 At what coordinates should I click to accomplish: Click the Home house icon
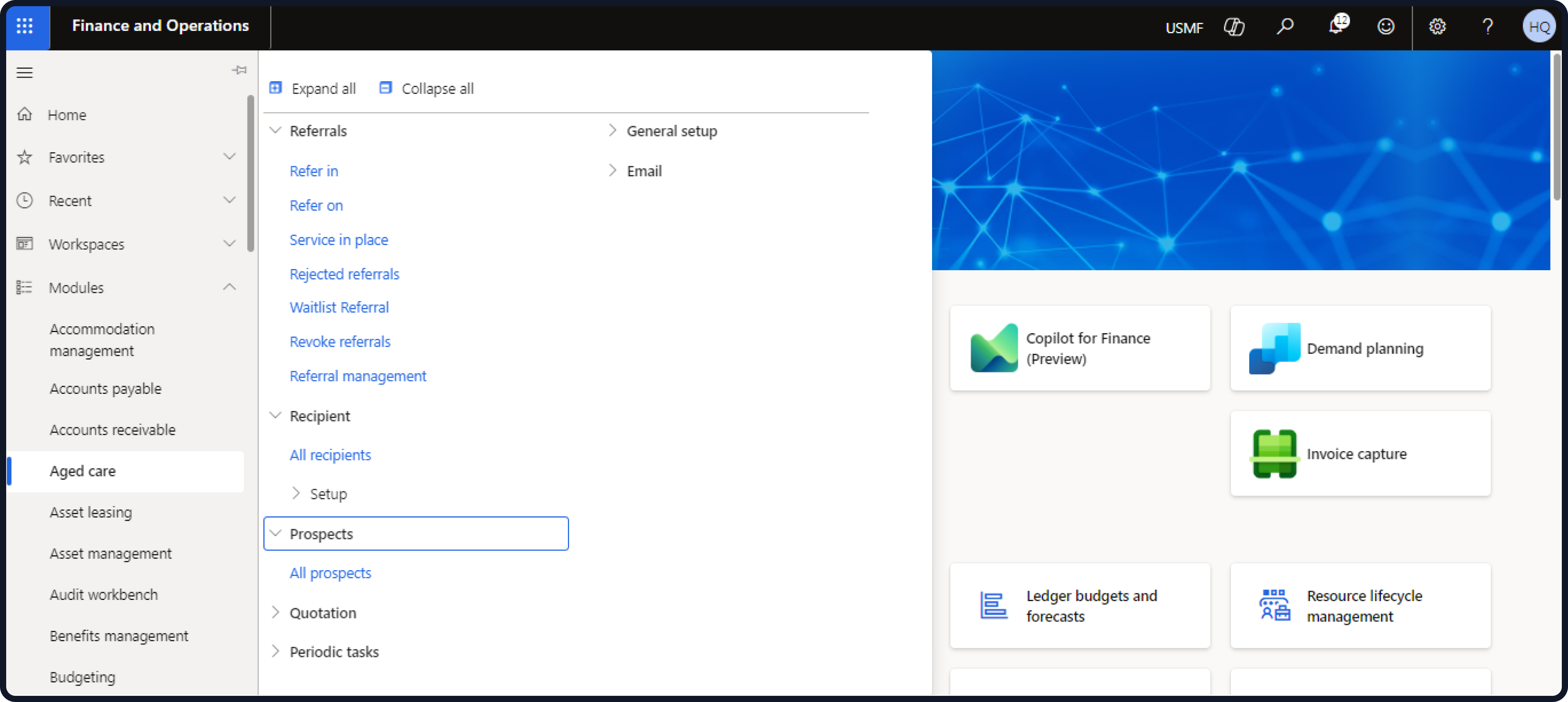[x=24, y=114]
